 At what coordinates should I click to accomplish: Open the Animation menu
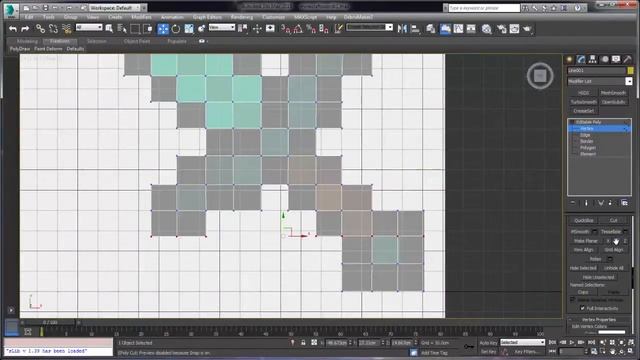pyautogui.click(x=172, y=17)
